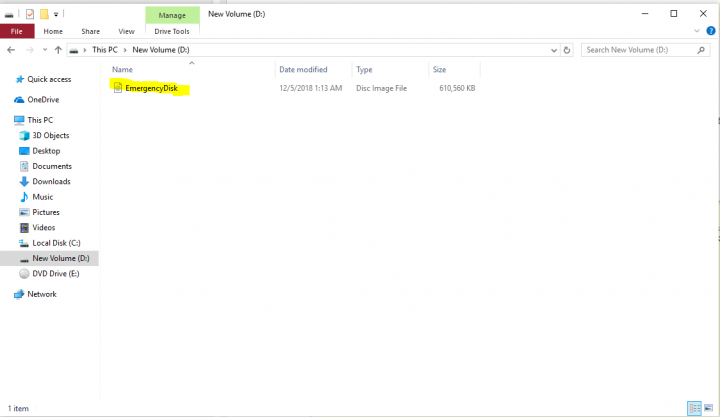Switch to Large icons view layout
This screenshot has width=720, height=417.
pos(709,408)
